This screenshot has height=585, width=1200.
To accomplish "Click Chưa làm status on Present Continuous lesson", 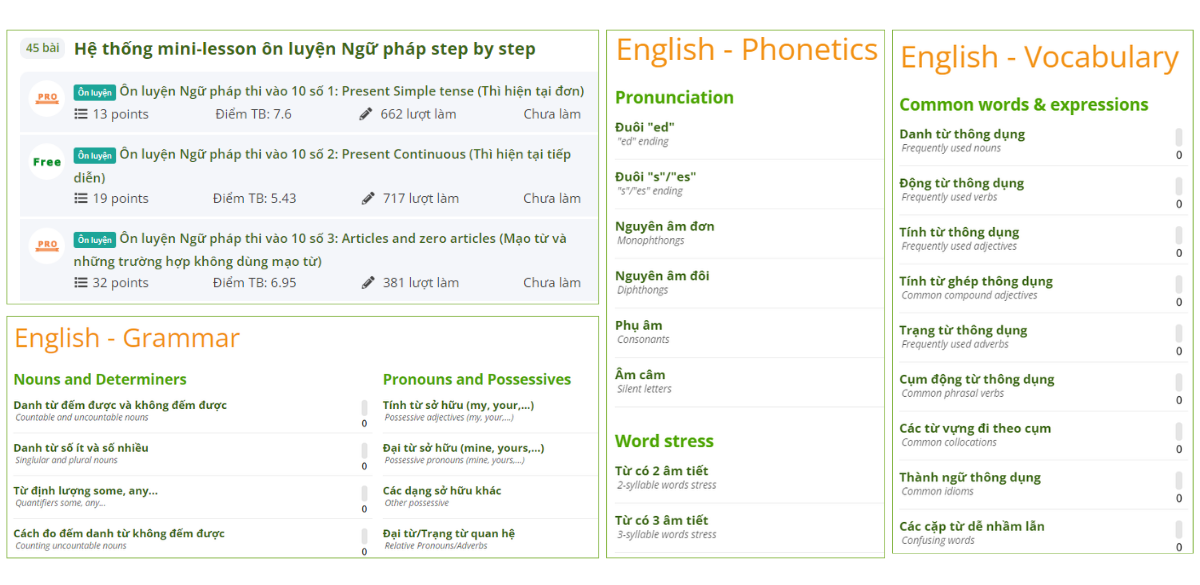I will (553, 198).
